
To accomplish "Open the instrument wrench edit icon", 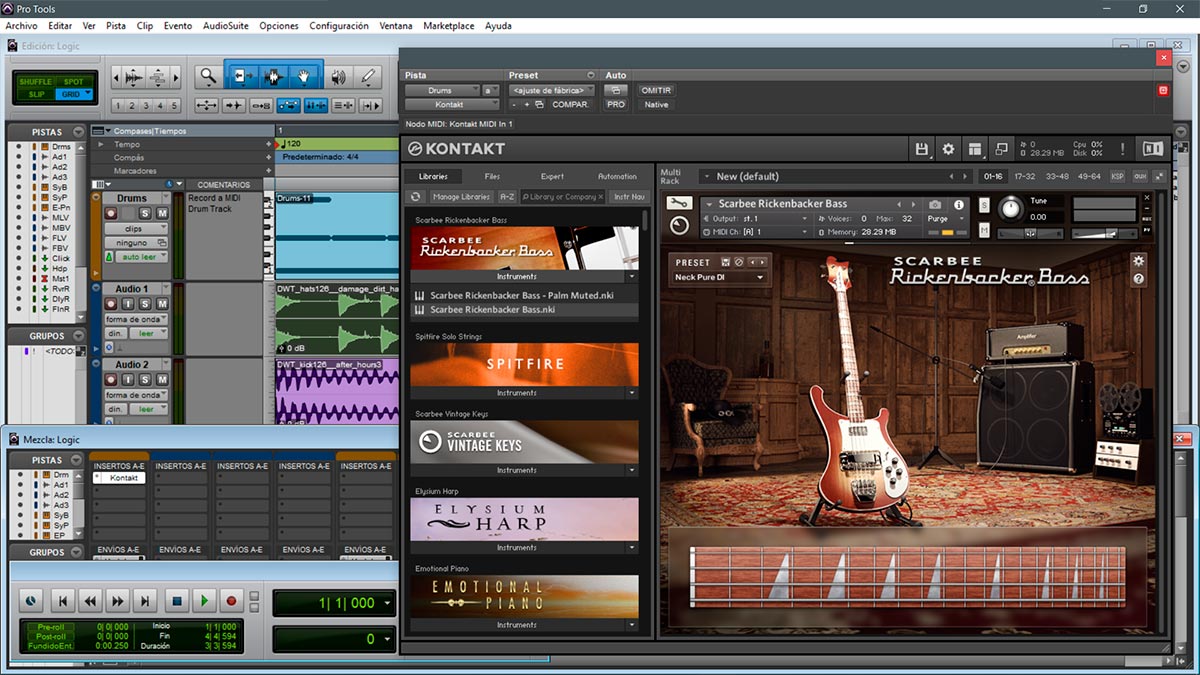I will pos(679,203).
